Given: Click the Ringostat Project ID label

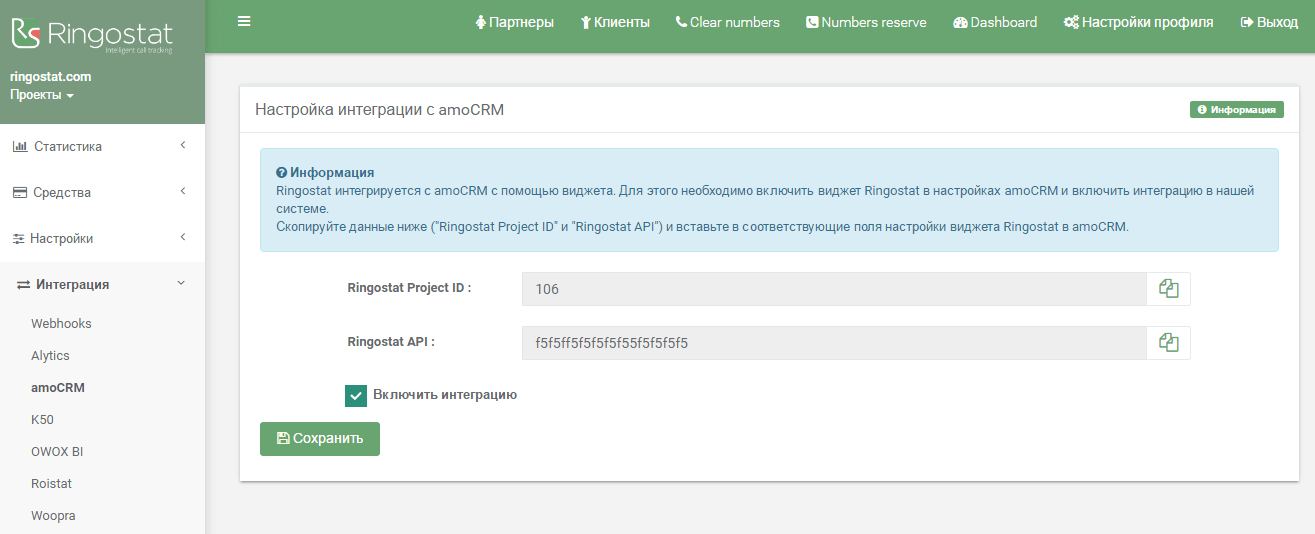Looking at the screenshot, I should pos(409,287).
